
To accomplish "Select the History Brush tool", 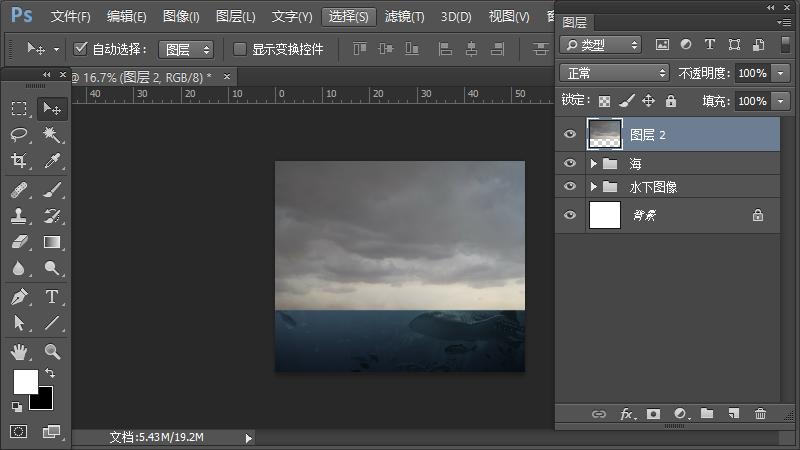I will point(52,216).
